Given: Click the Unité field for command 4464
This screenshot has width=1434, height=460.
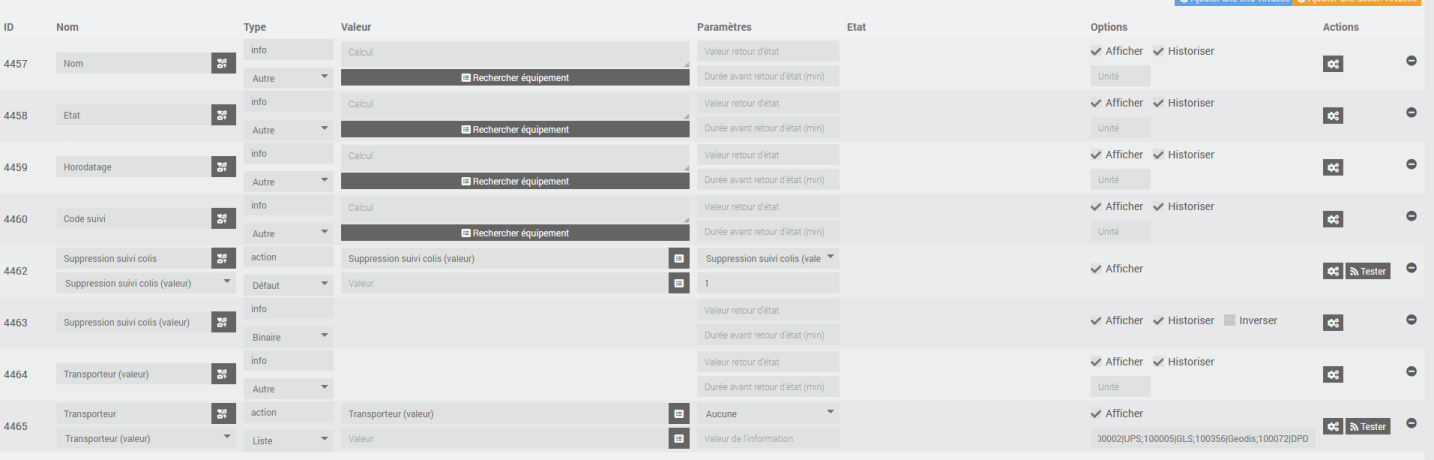Looking at the screenshot, I should [1120, 386].
